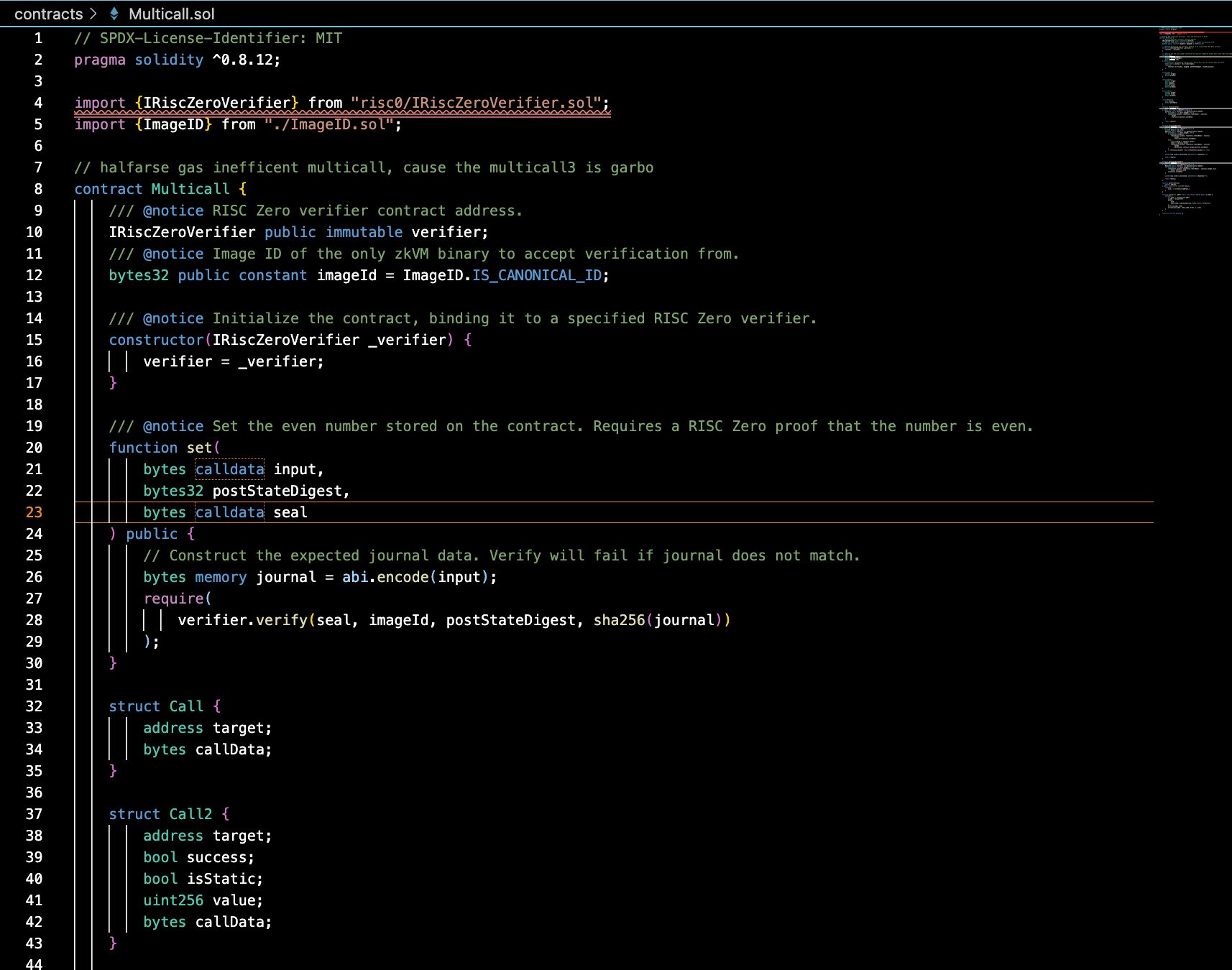Viewport: 1232px width, 970px height.
Task: Click the SPDX-License-Identifier comment
Action: click(208, 38)
